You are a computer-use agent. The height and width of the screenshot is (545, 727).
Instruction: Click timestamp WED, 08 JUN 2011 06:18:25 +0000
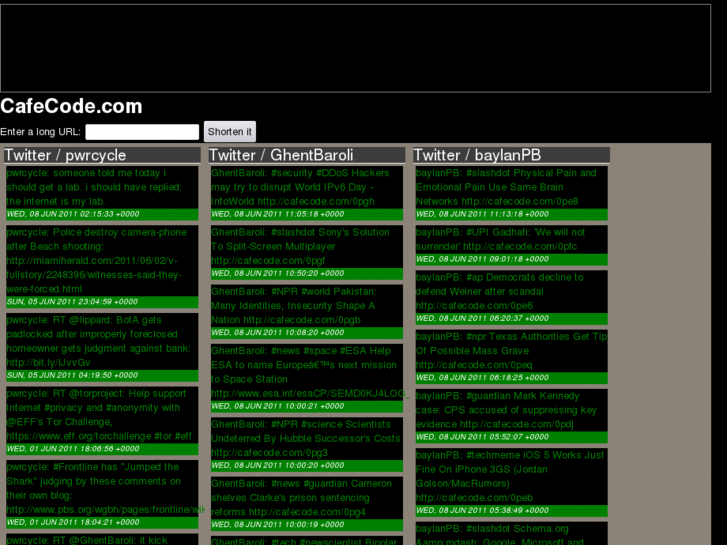[x=482, y=378]
